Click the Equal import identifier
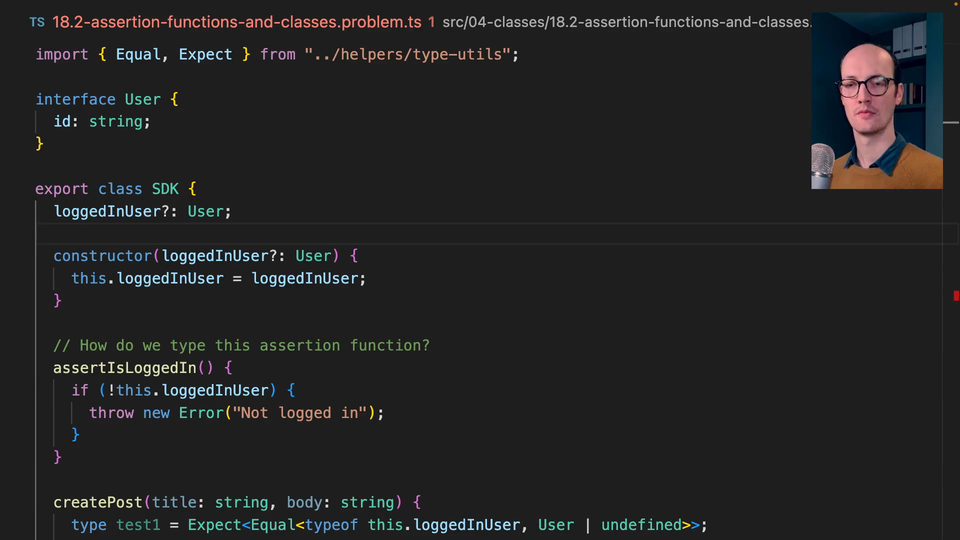The height and width of the screenshot is (540, 960). tap(138, 54)
